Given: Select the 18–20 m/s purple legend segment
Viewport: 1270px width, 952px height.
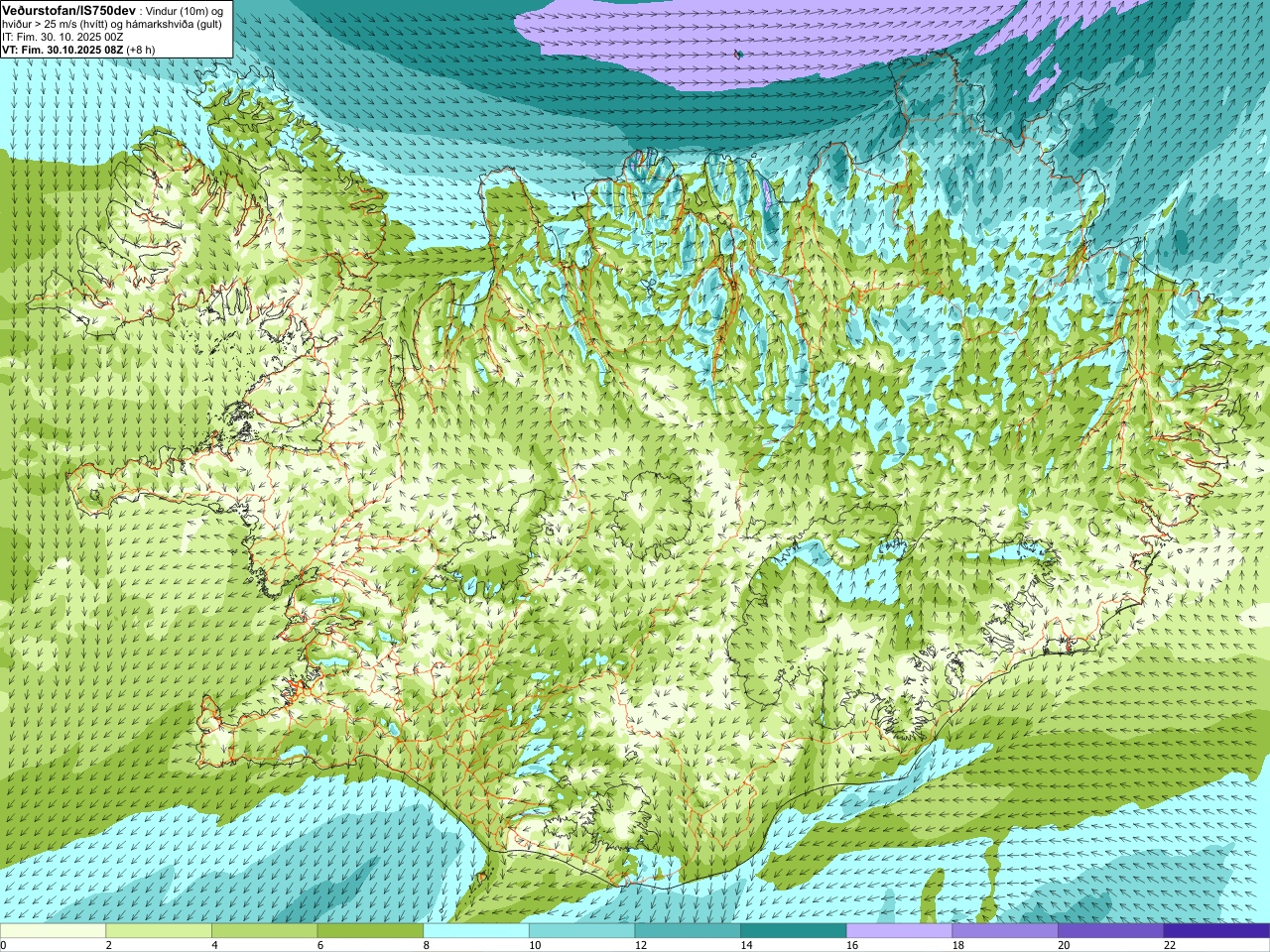Looking at the screenshot, I should pyautogui.click(x=1005, y=931).
